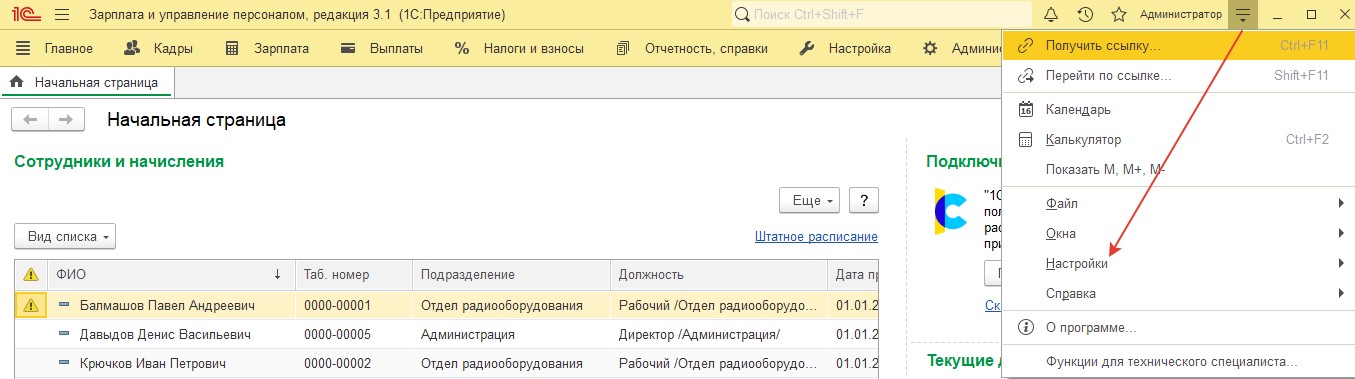Image resolution: width=1355 pixels, height=379 pixels.
Task: Open the Зарплата section
Action: pos(267,48)
